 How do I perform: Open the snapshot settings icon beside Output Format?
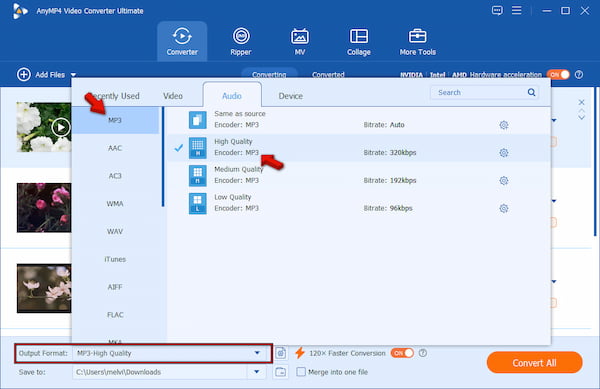tap(280, 353)
